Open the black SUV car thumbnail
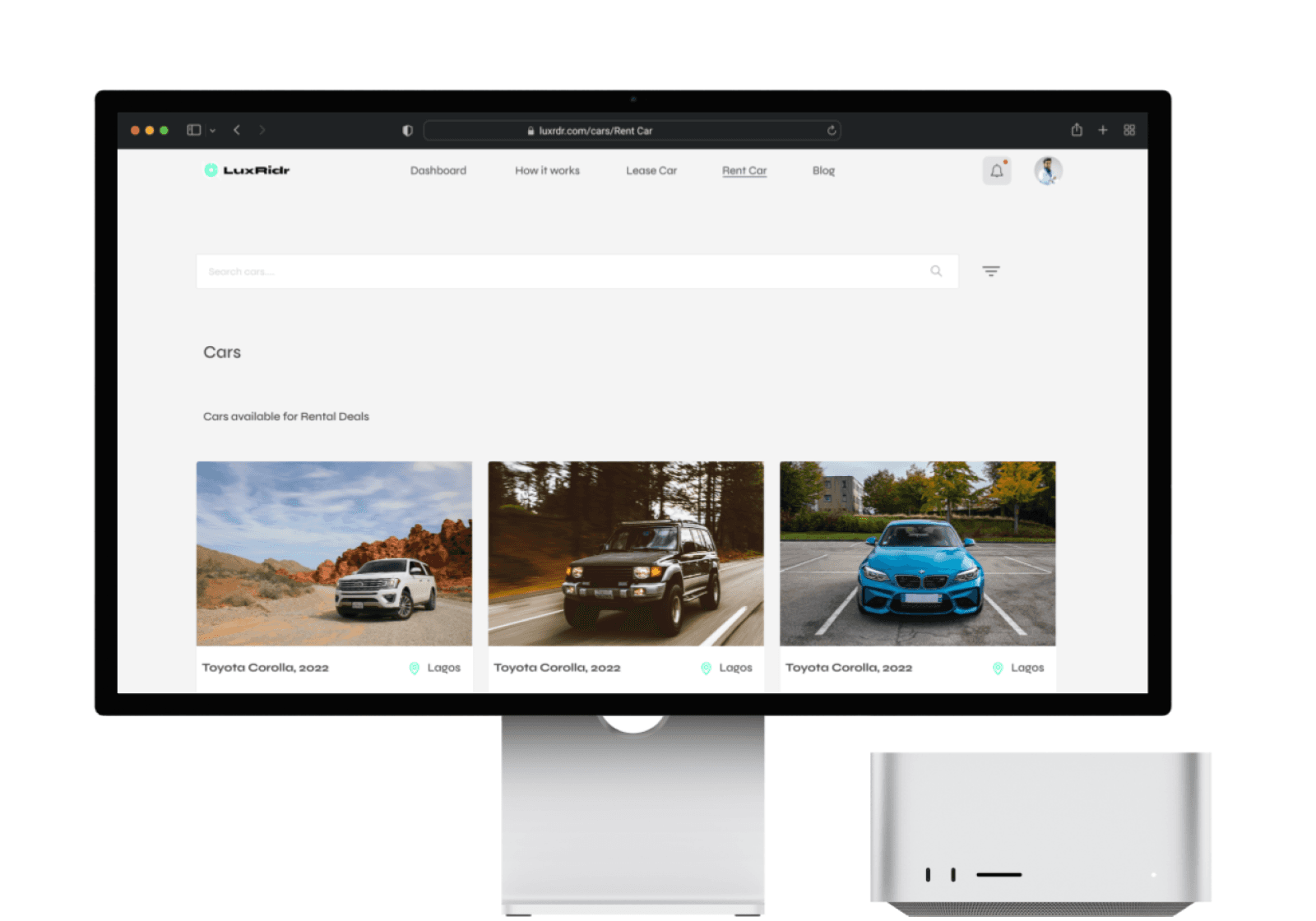The width and height of the screenshot is (1316, 921). 626,553
